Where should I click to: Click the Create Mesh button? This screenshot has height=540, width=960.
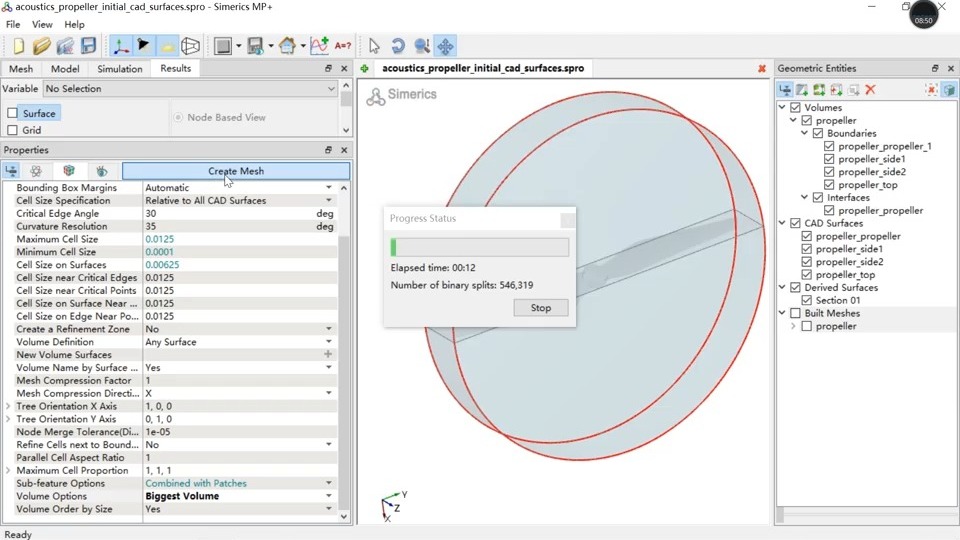(236, 171)
